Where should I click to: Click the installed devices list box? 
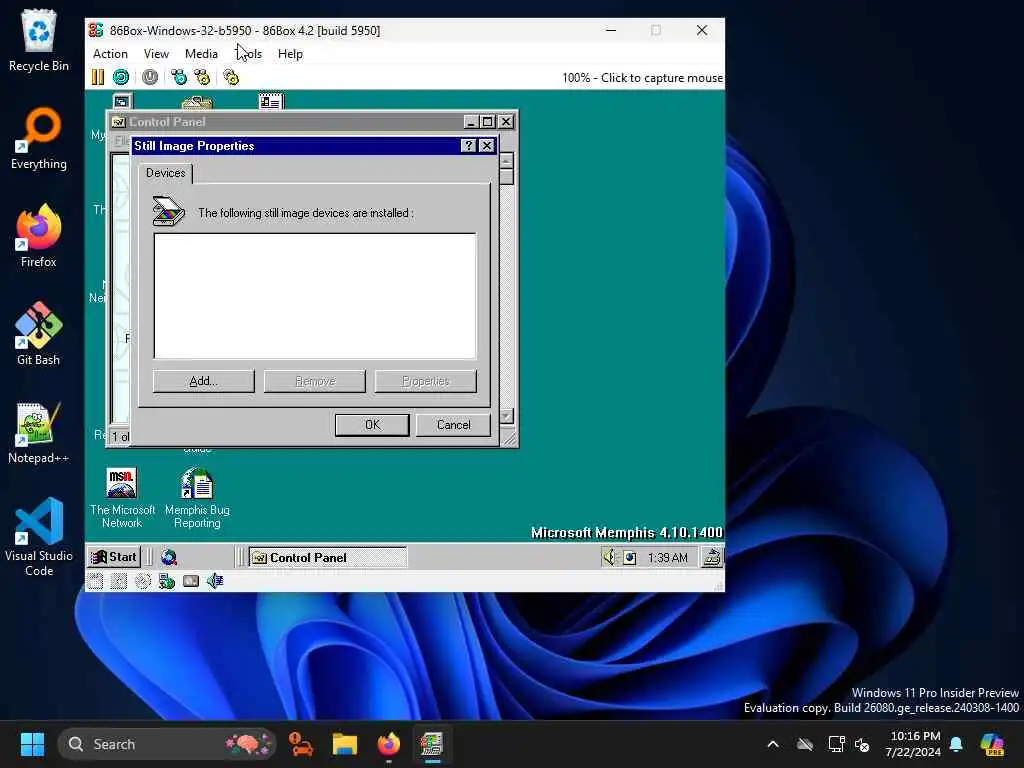(x=315, y=296)
